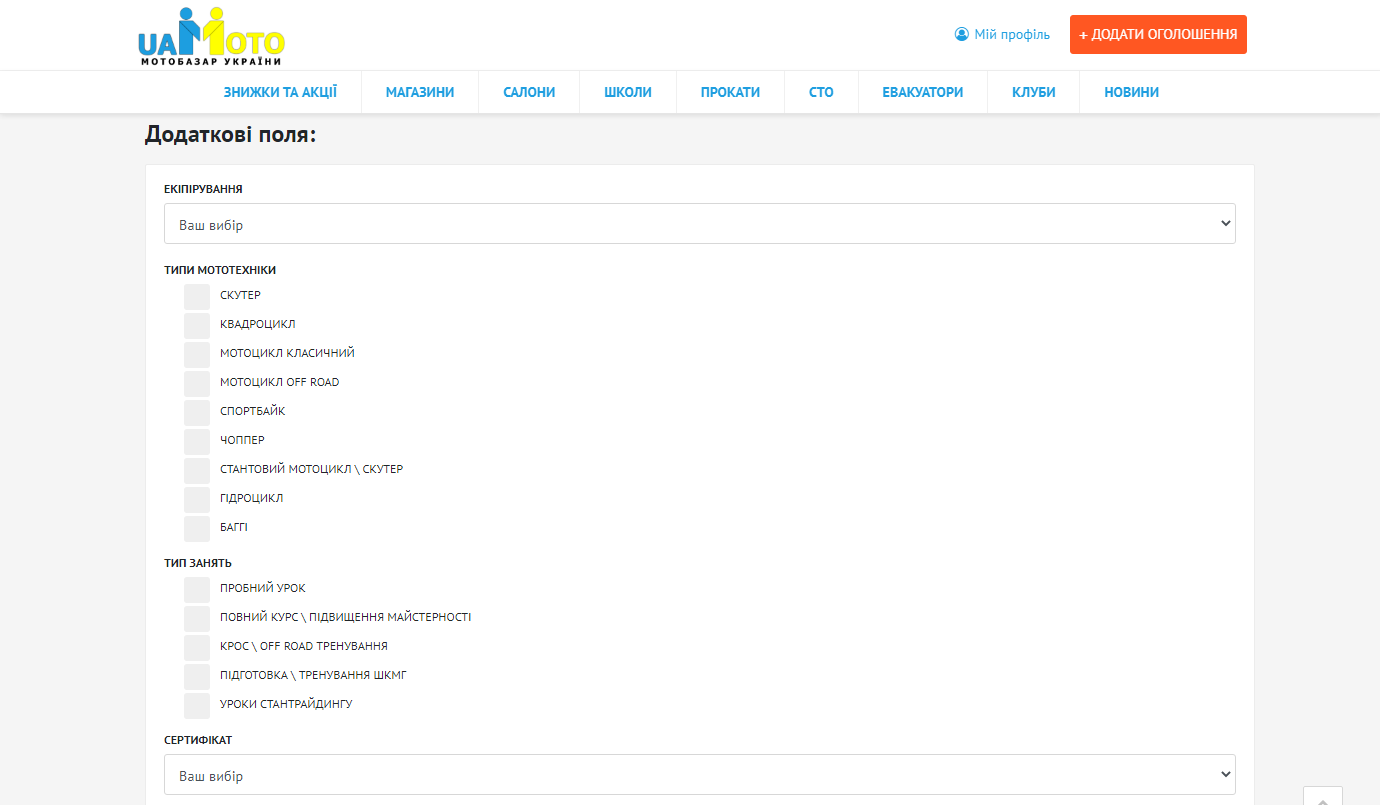Click the Гідроцикл label text

(252, 499)
